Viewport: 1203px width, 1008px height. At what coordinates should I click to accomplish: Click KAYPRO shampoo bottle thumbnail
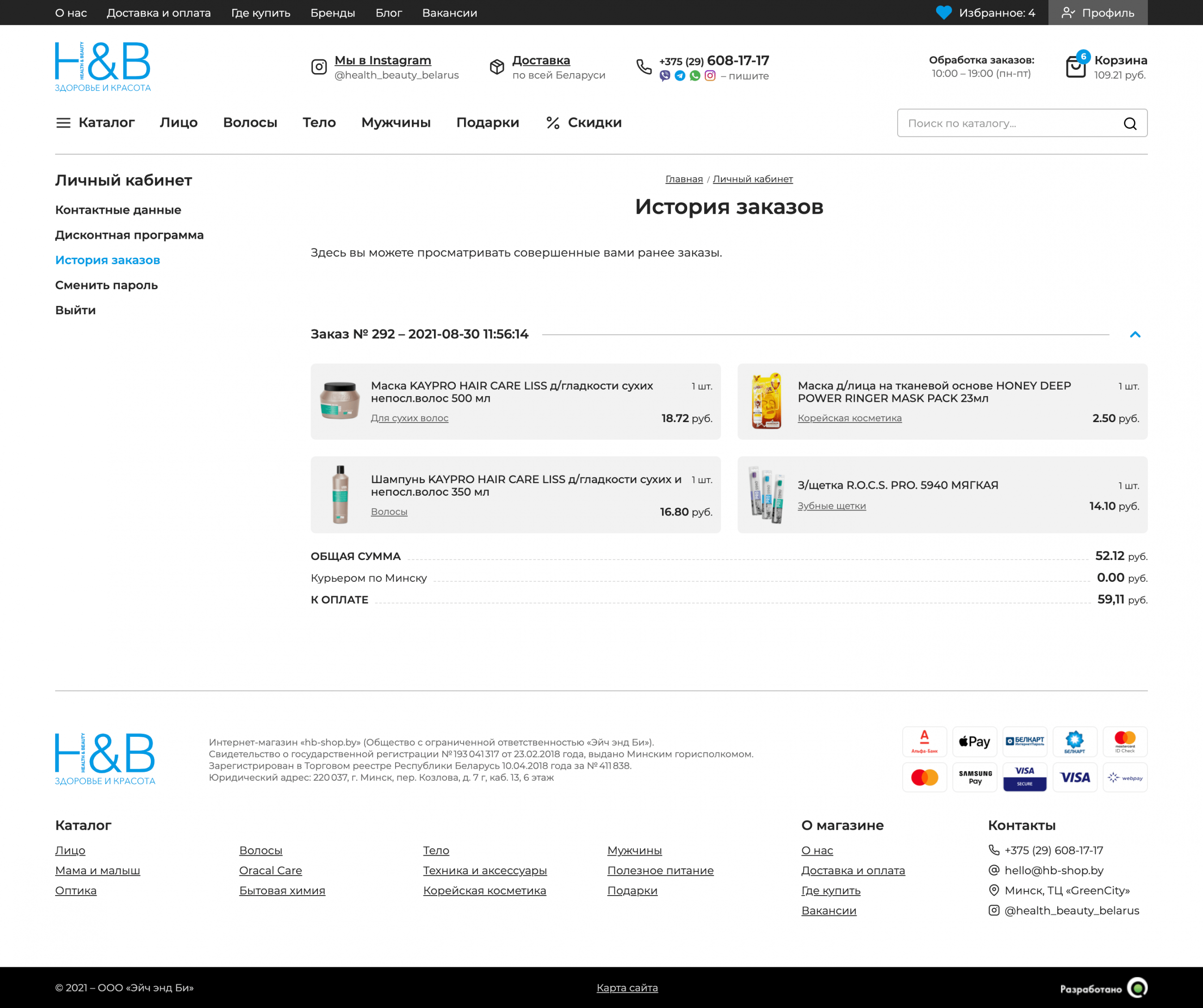340,495
